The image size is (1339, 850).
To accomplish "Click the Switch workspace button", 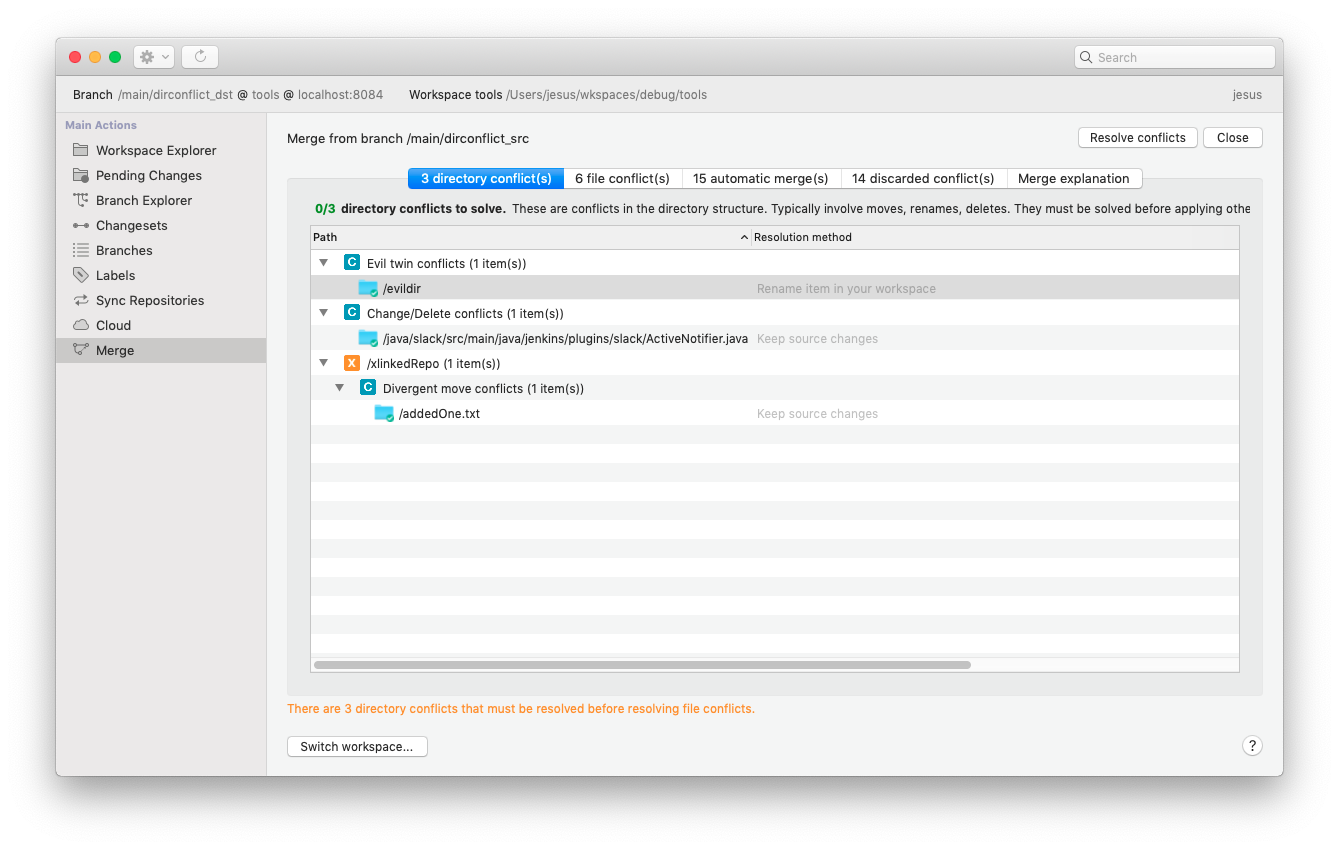I will point(357,746).
